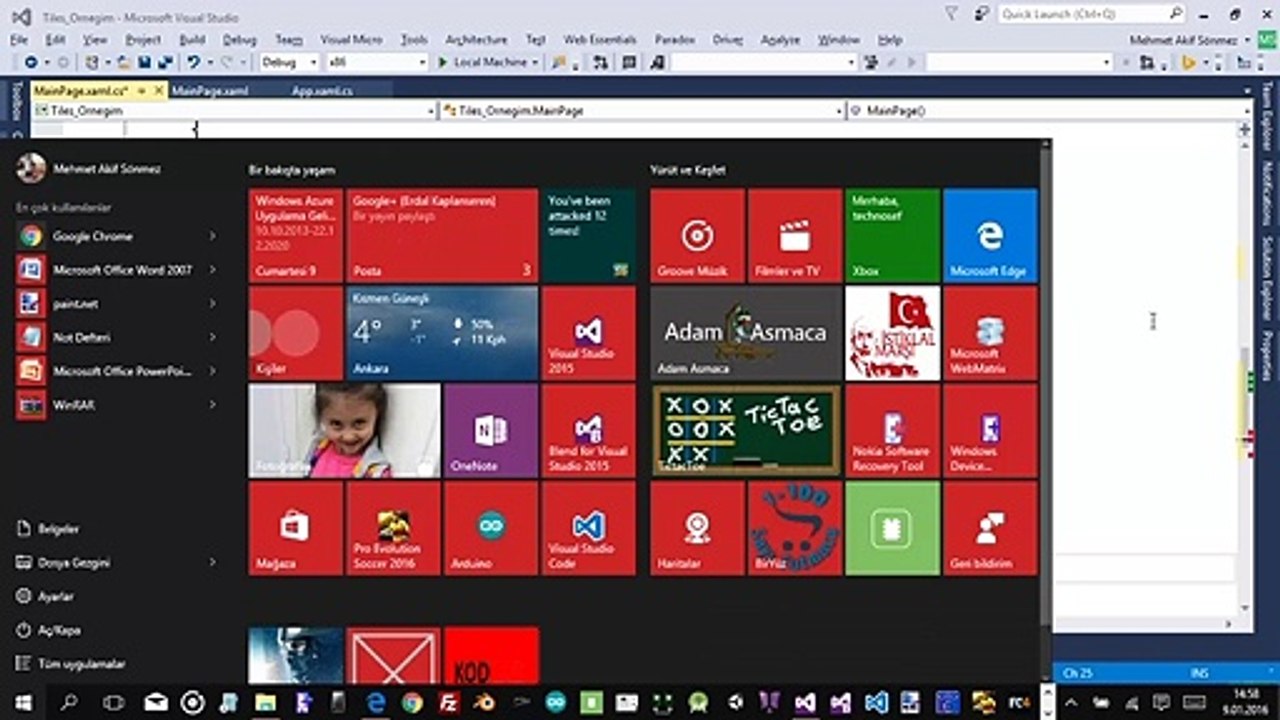Open the Tiles_Ornegim.MainPage class dropdown
Image resolution: width=1280 pixels, height=720 pixels.
(642, 111)
